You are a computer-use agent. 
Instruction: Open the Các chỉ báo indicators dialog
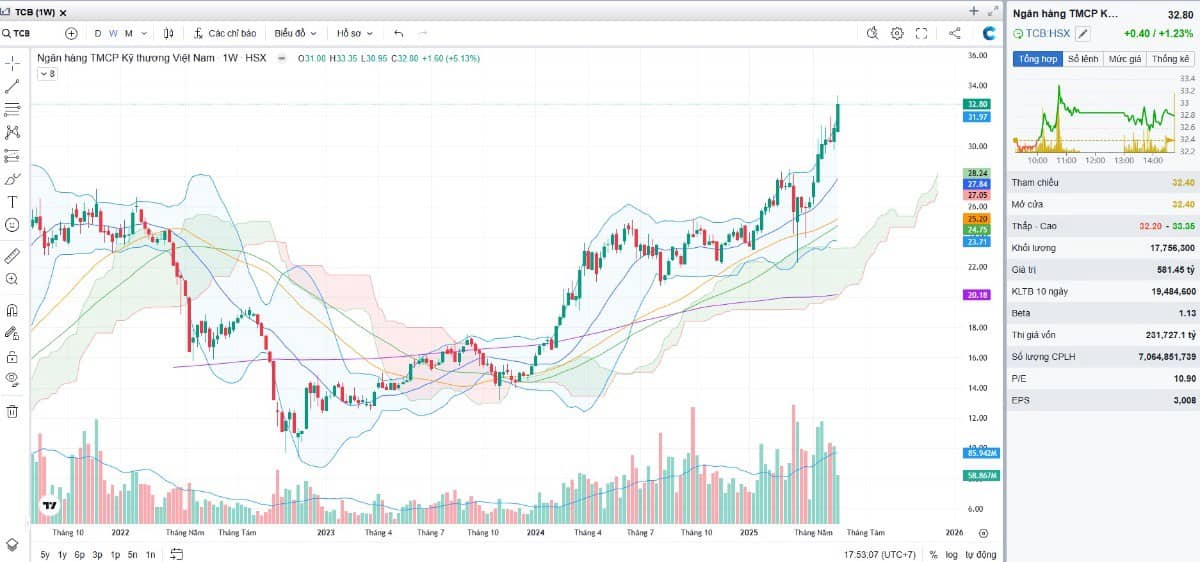(226, 33)
